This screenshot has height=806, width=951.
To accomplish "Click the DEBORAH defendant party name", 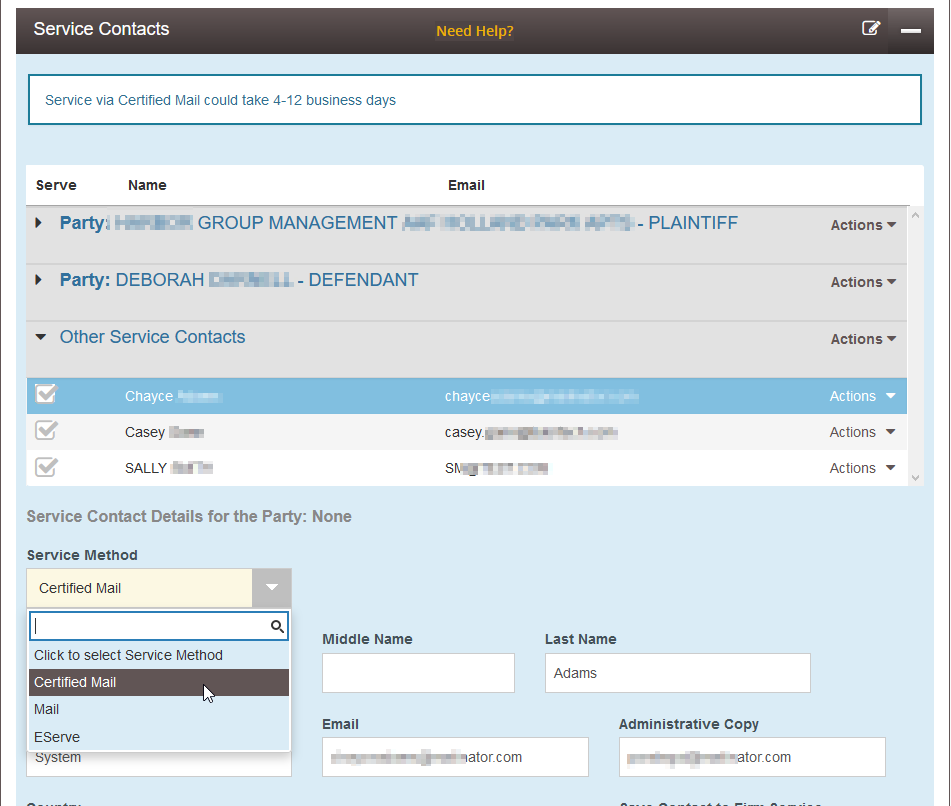I will 239,280.
